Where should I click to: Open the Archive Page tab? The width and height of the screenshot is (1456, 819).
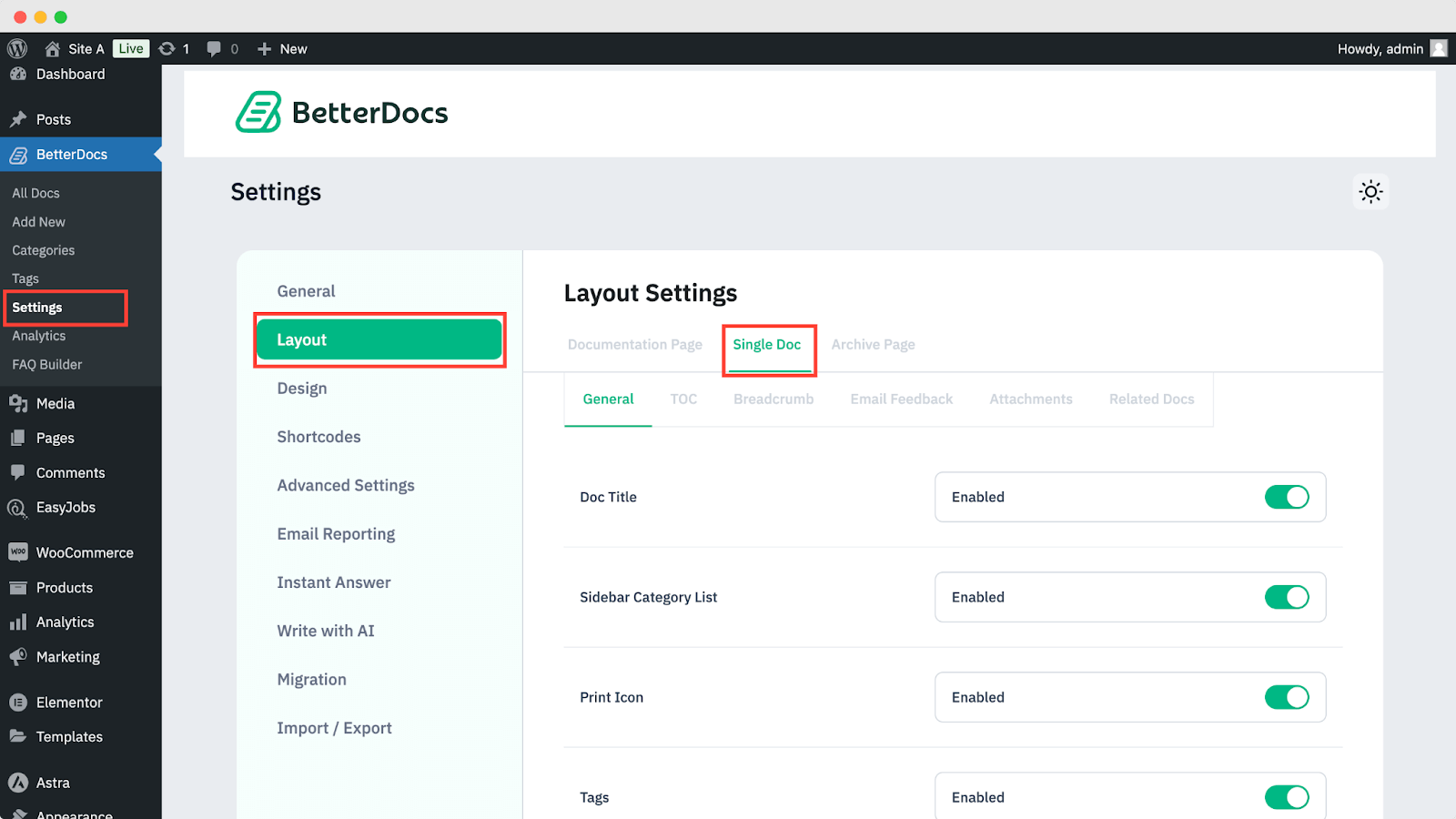coord(872,344)
